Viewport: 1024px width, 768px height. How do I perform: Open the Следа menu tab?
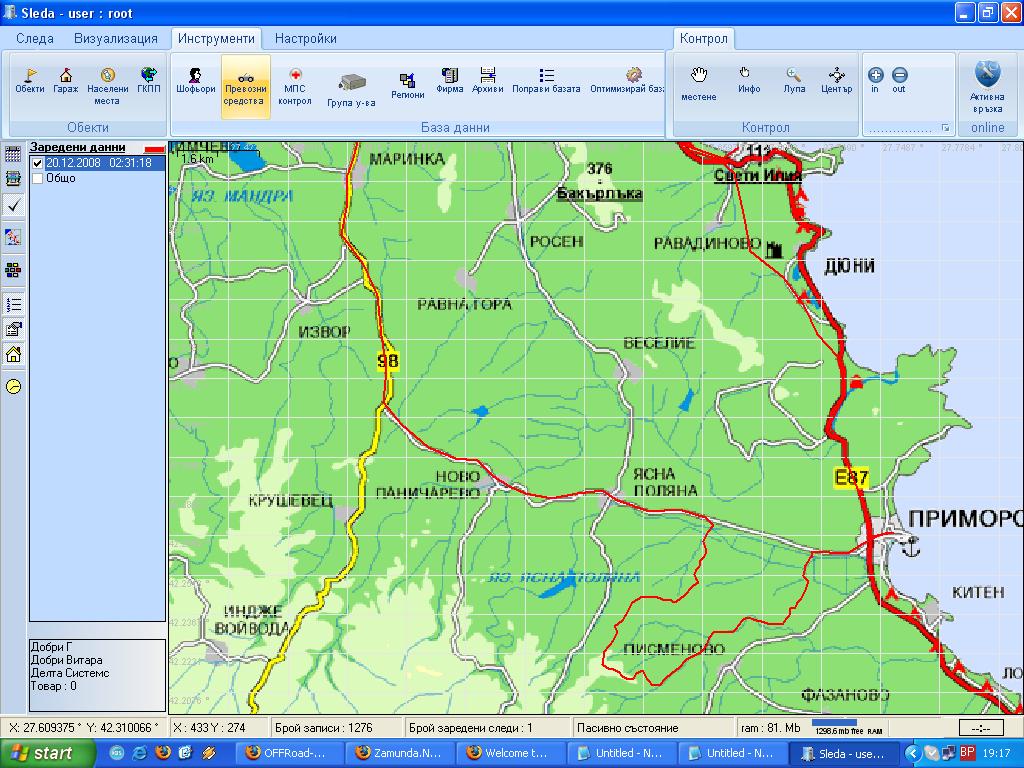[x=35, y=39]
